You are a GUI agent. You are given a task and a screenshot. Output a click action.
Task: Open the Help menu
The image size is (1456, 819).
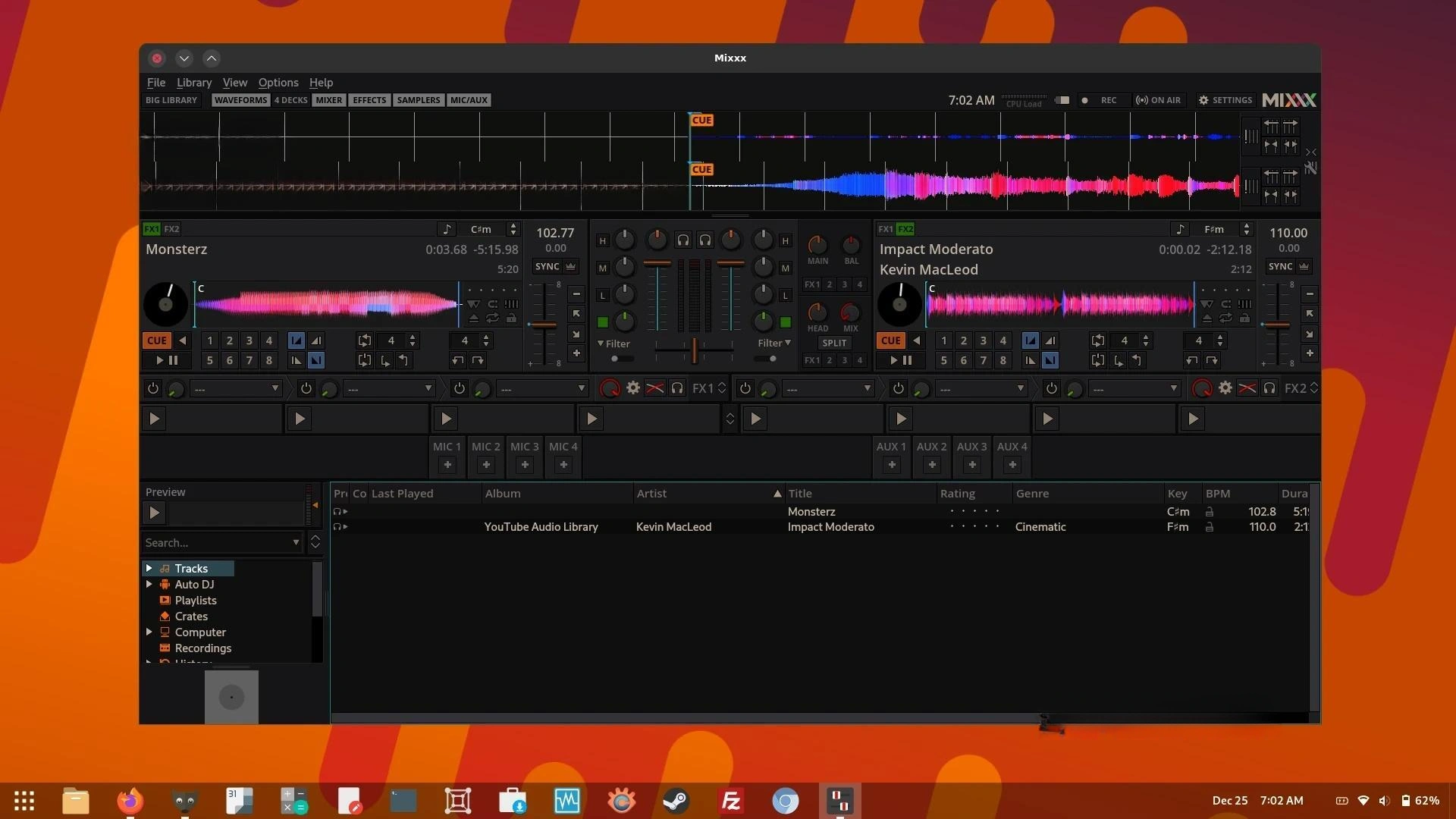click(321, 83)
